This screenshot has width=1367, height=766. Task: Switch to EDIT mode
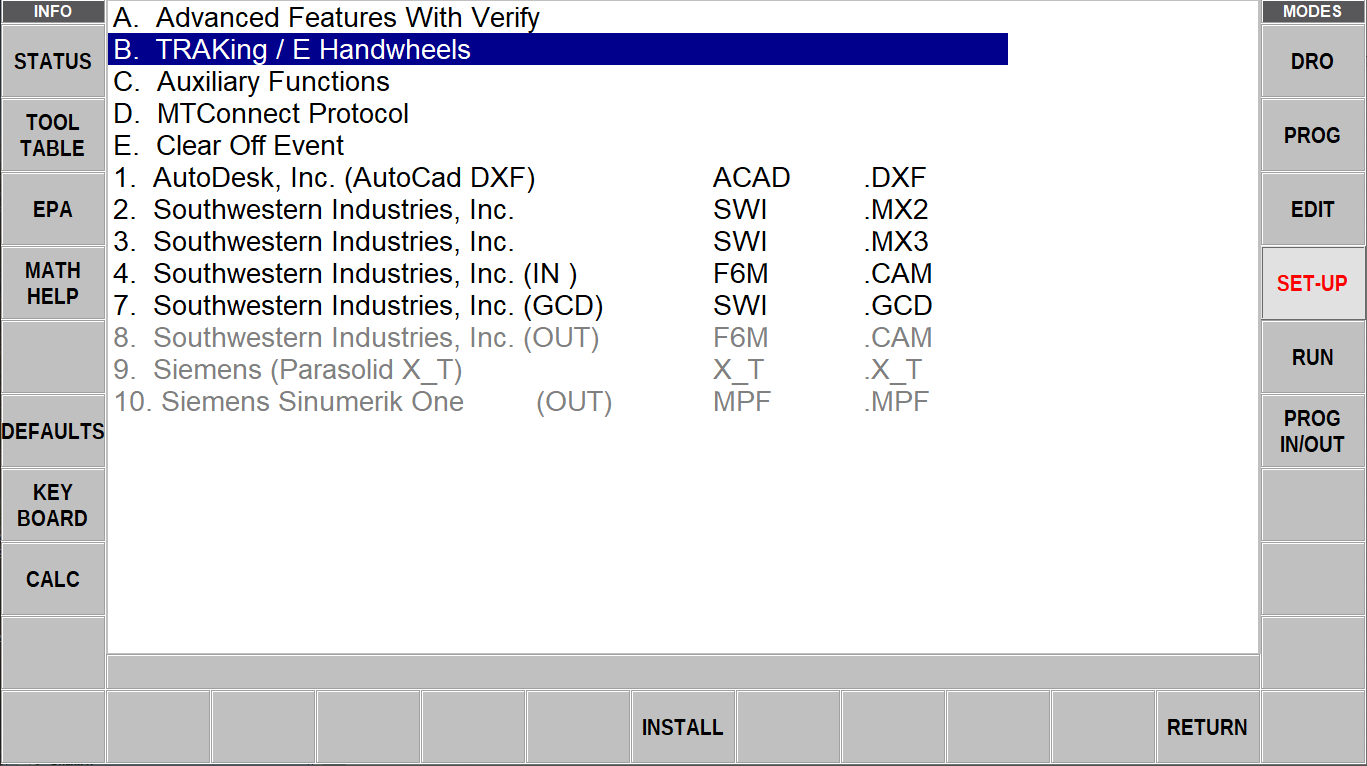[1312, 210]
